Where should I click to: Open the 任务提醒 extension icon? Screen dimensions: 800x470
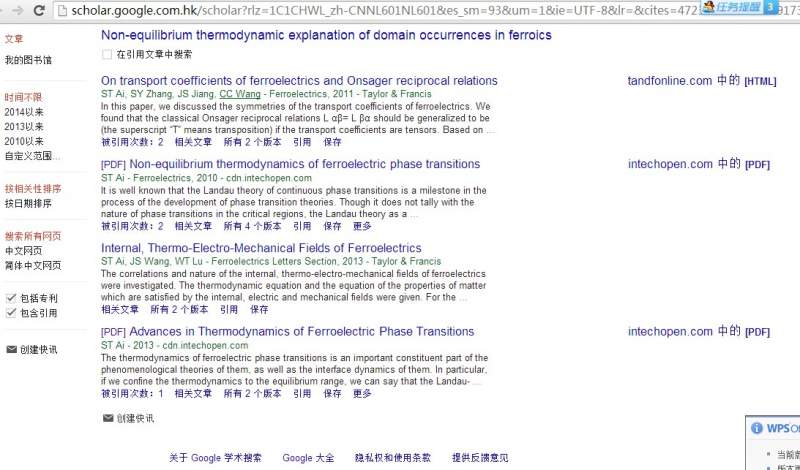[x=740, y=7]
